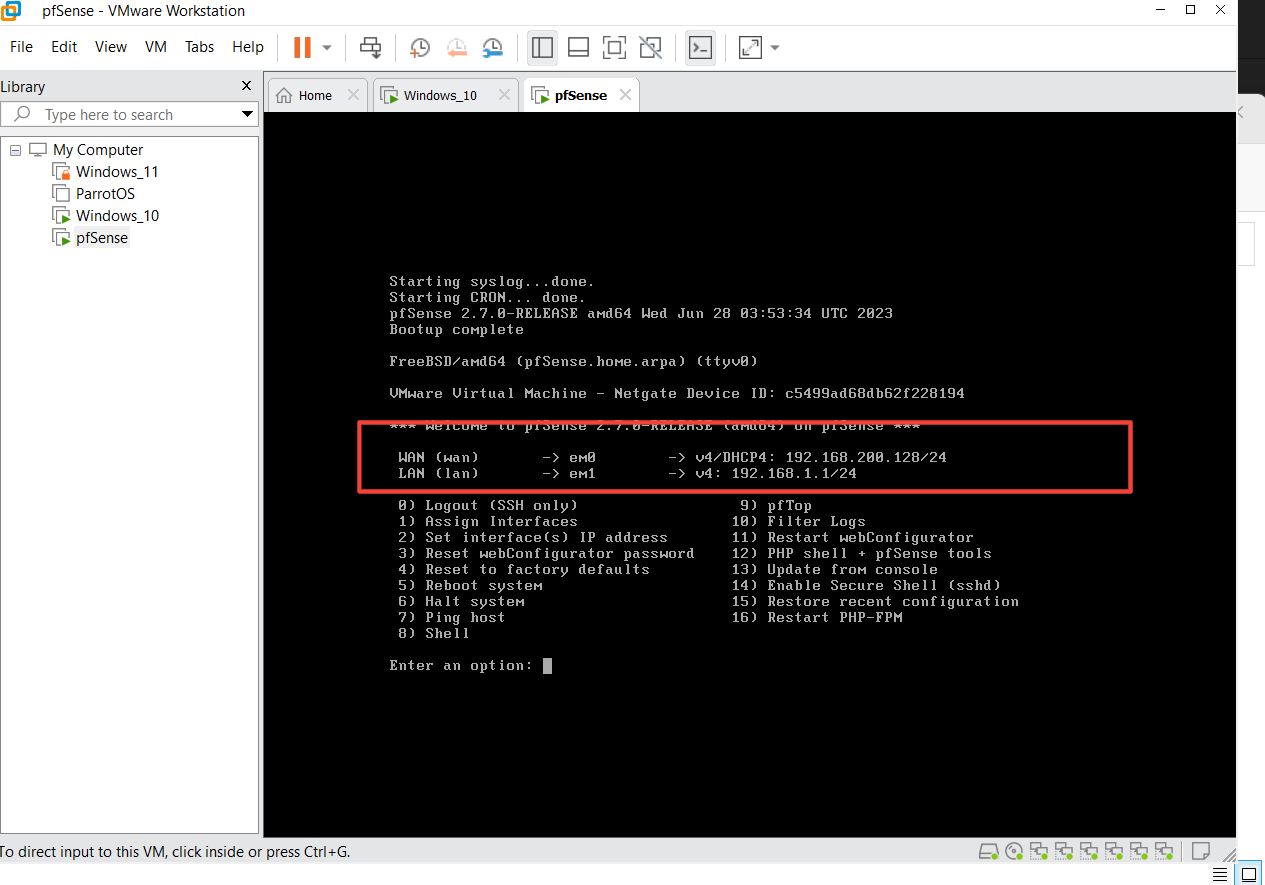Open the Help menu
The width and height of the screenshot is (1265, 885).
point(248,47)
